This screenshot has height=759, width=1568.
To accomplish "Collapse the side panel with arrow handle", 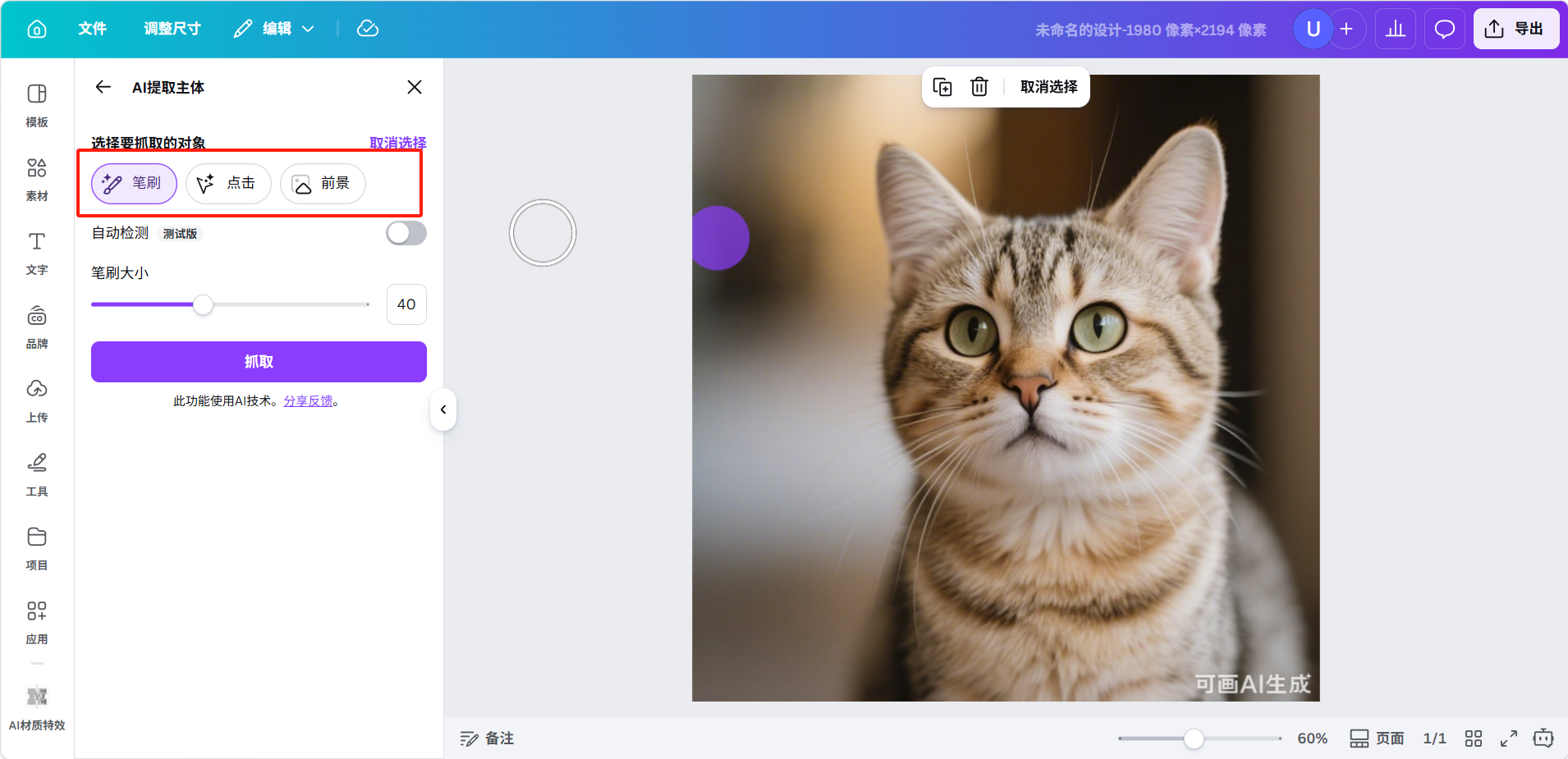I will click(x=443, y=409).
